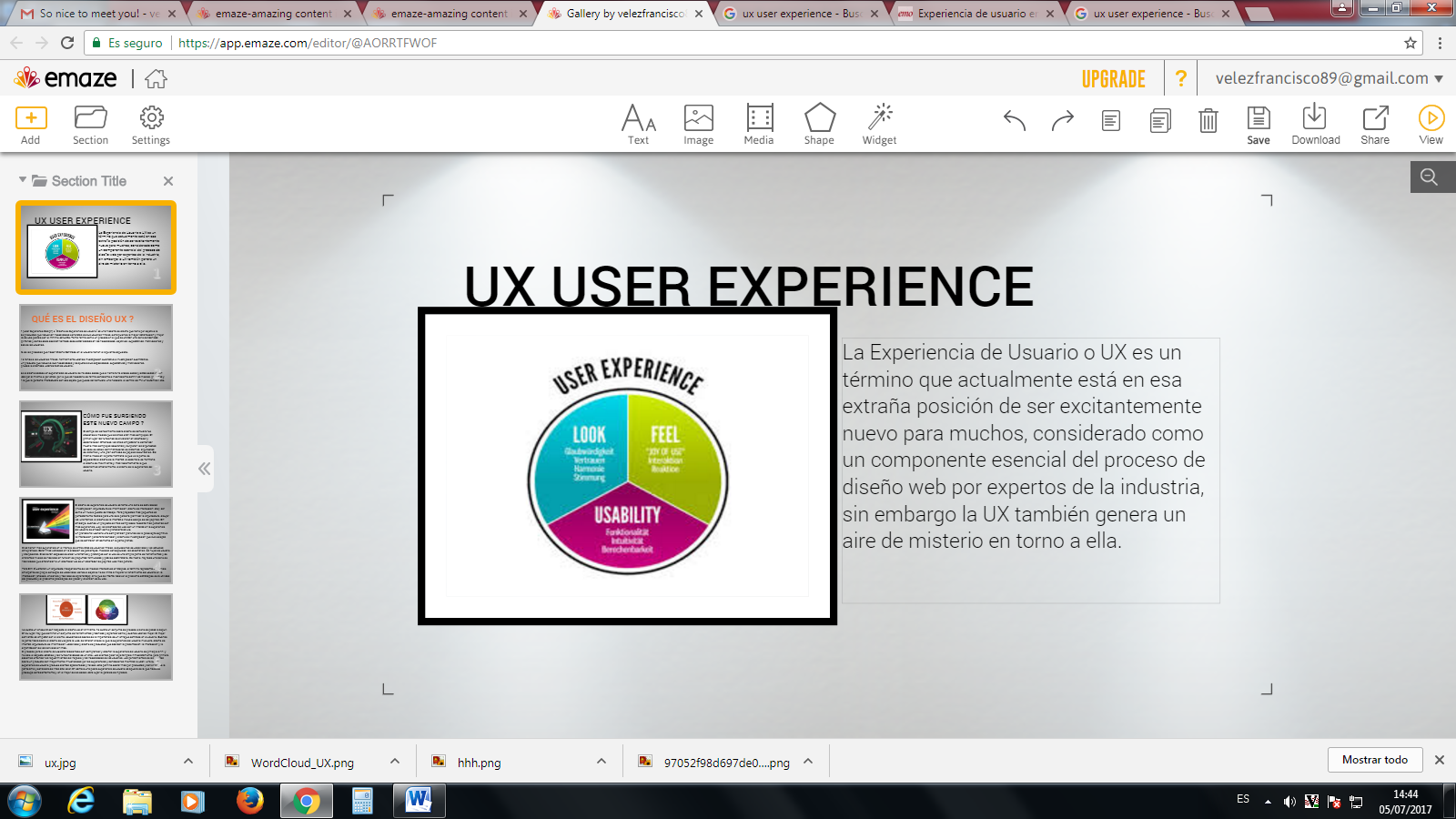
Task: Click the Mostrar todo button
Action: [x=1375, y=760]
